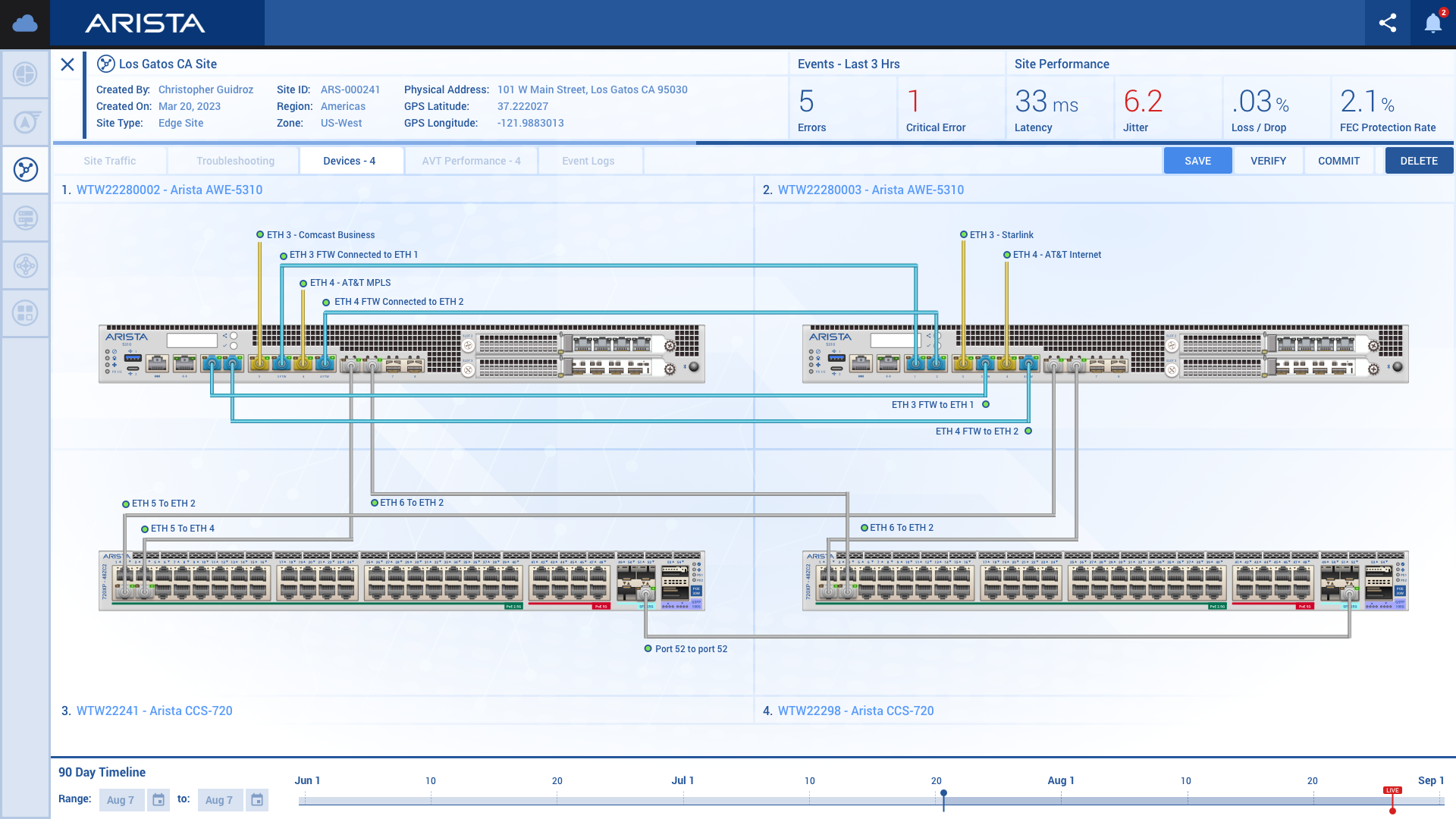1456x819 pixels.
Task: Switch to the Site Traffic tab
Action: point(110,161)
